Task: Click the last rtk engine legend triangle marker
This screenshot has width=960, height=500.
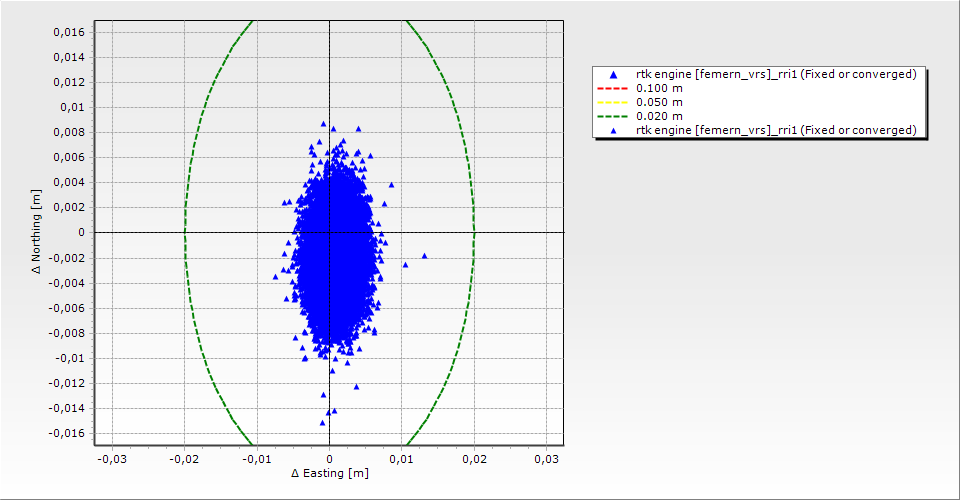Action: tap(614, 130)
